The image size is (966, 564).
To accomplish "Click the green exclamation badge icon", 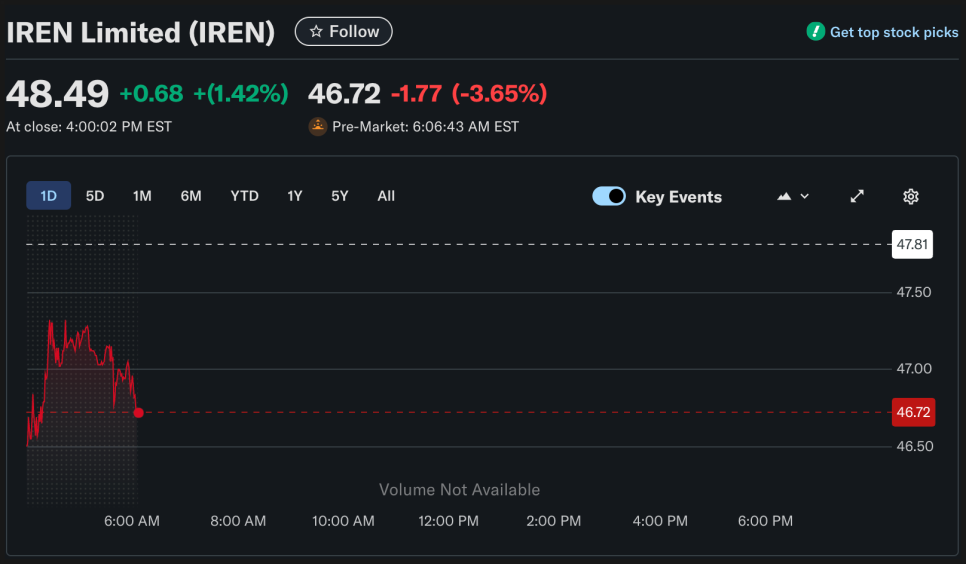I will tap(816, 32).
